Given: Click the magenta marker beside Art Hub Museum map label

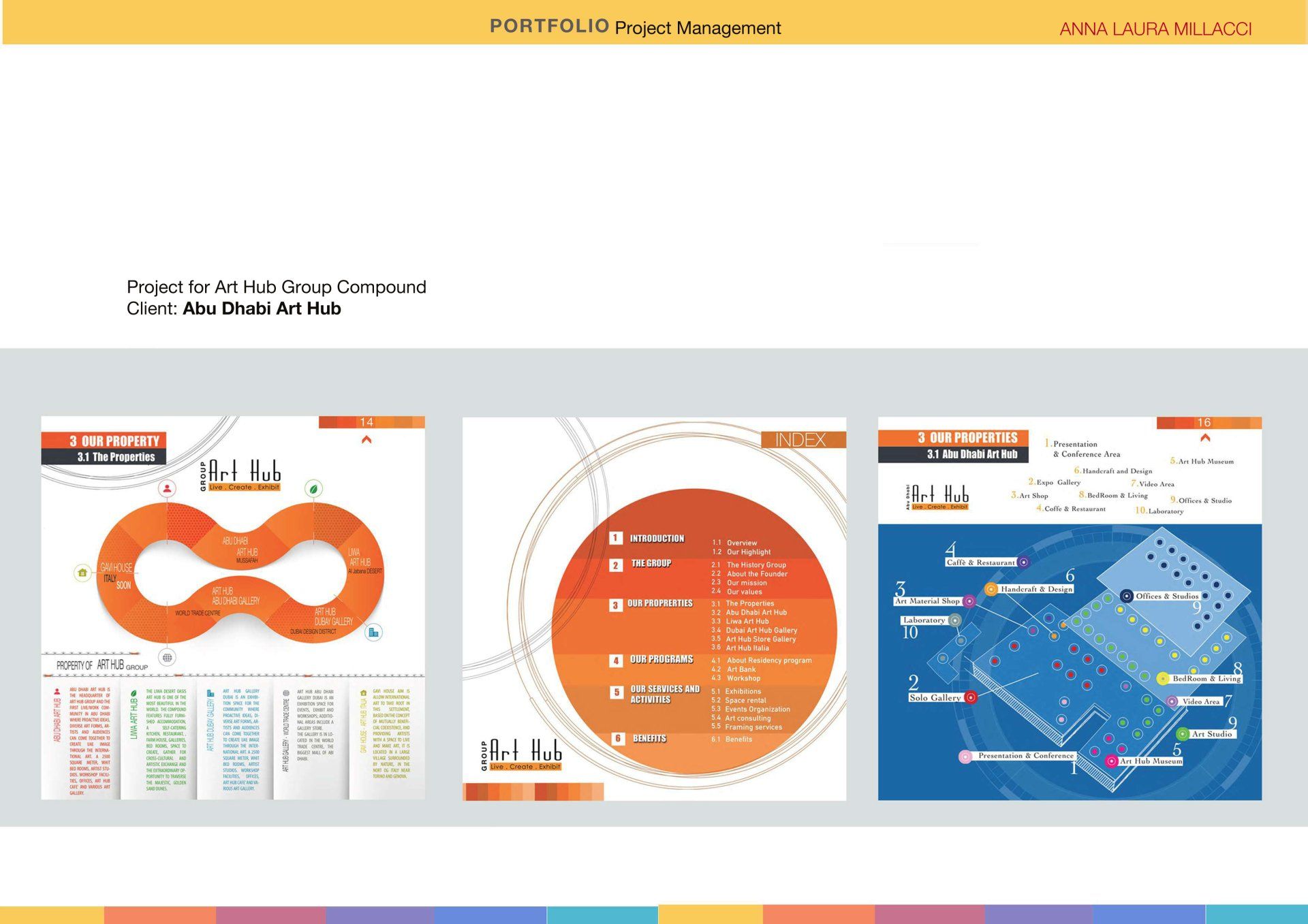Looking at the screenshot, I should pos(1111,761).
